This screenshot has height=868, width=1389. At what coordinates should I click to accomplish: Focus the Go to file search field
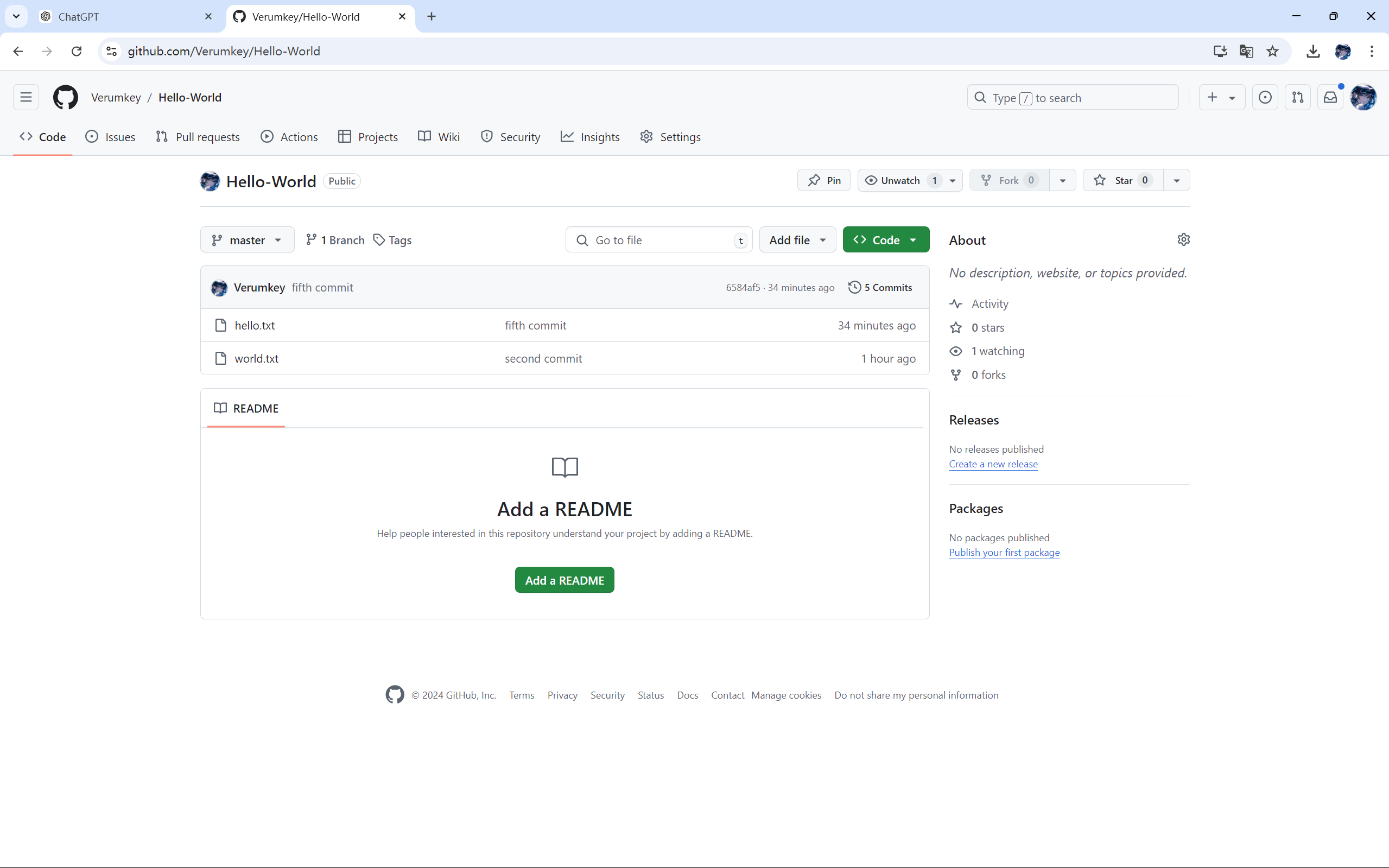click(x=659, y=240)
